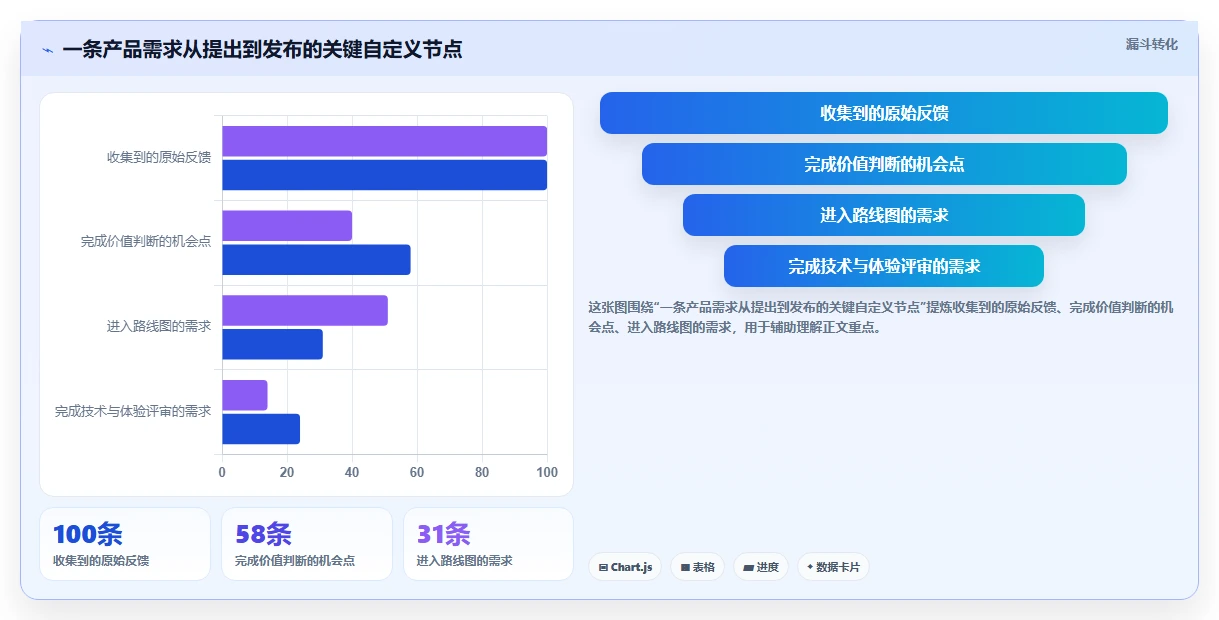The height and width of the screenshot is (620, 1219).
Task: Open the 58条 stat card
Action: coord(307,544)
